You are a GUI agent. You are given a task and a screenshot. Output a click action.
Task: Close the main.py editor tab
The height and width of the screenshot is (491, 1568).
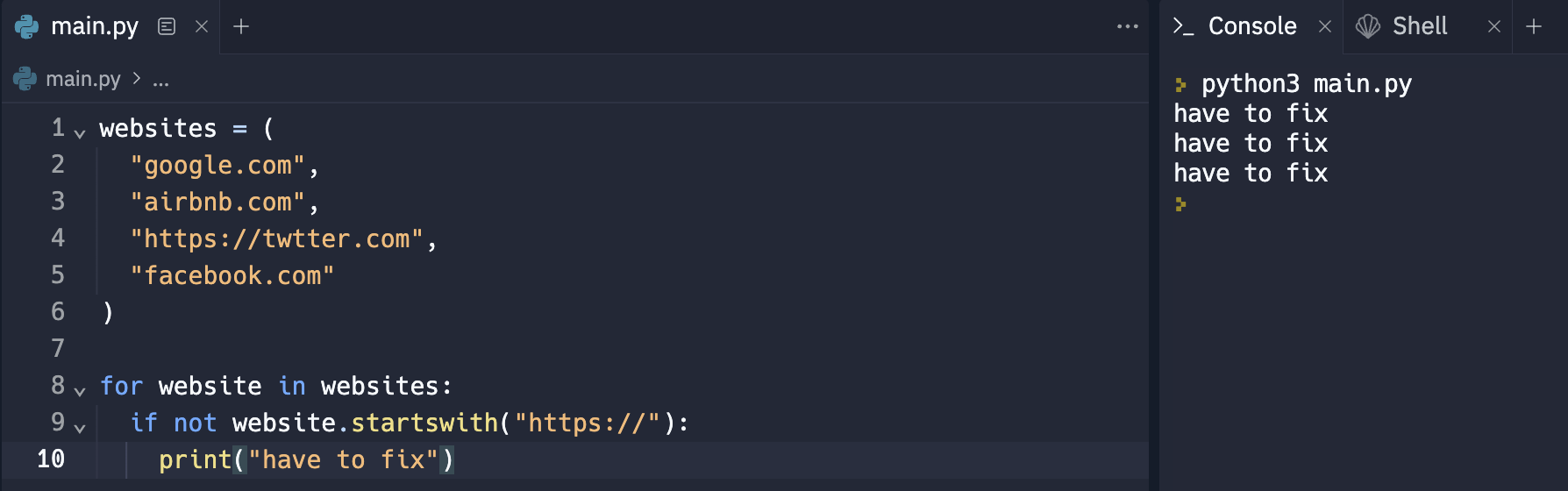tap(202, 26)
